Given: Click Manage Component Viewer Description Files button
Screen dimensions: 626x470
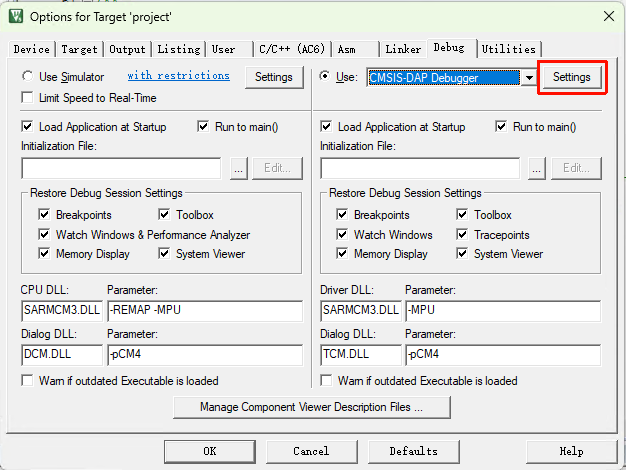Looking at the screenshot, I should [311, 407].
